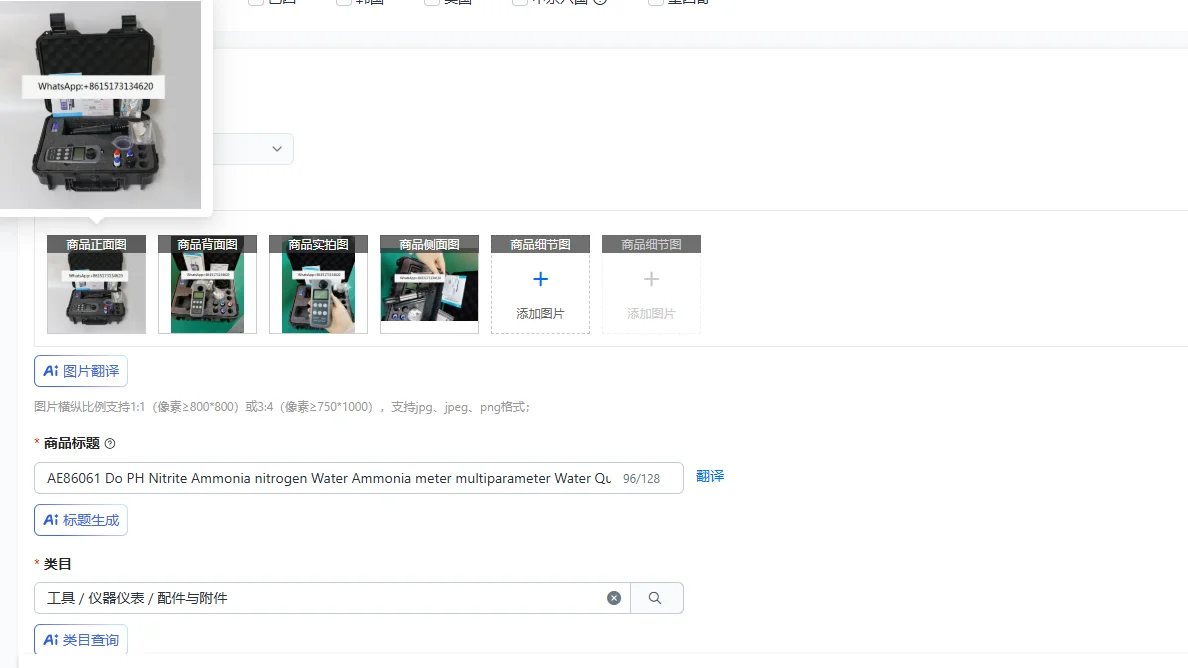Click the 翻译 link beside the title field
The image size is (1188, 668).
tap(710, 476)
